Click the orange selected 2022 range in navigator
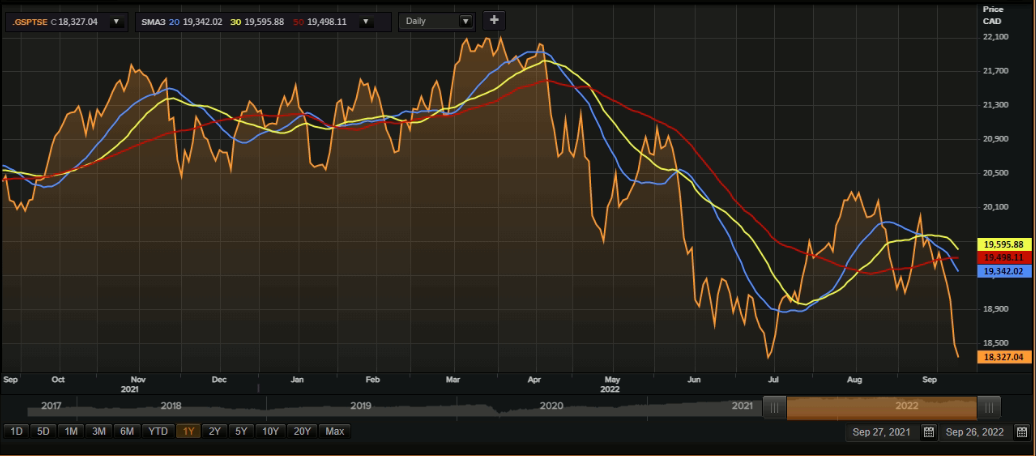 coord(882,407)
